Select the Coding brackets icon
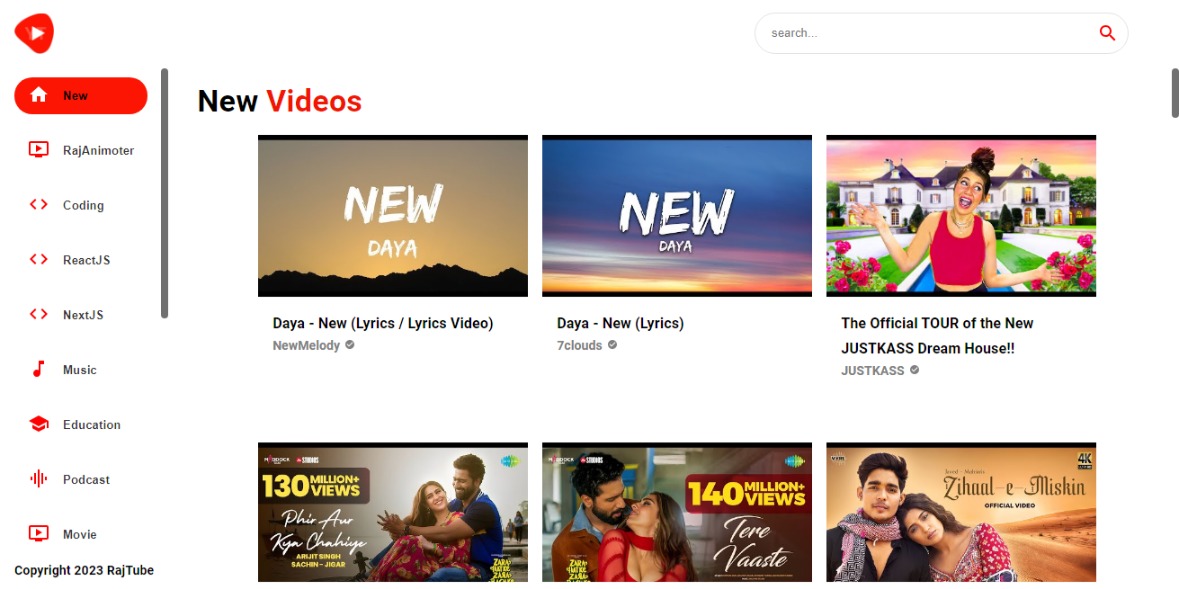Image resolution: width=1179 pixels, height=589 pixels. (x=39, y=205)
